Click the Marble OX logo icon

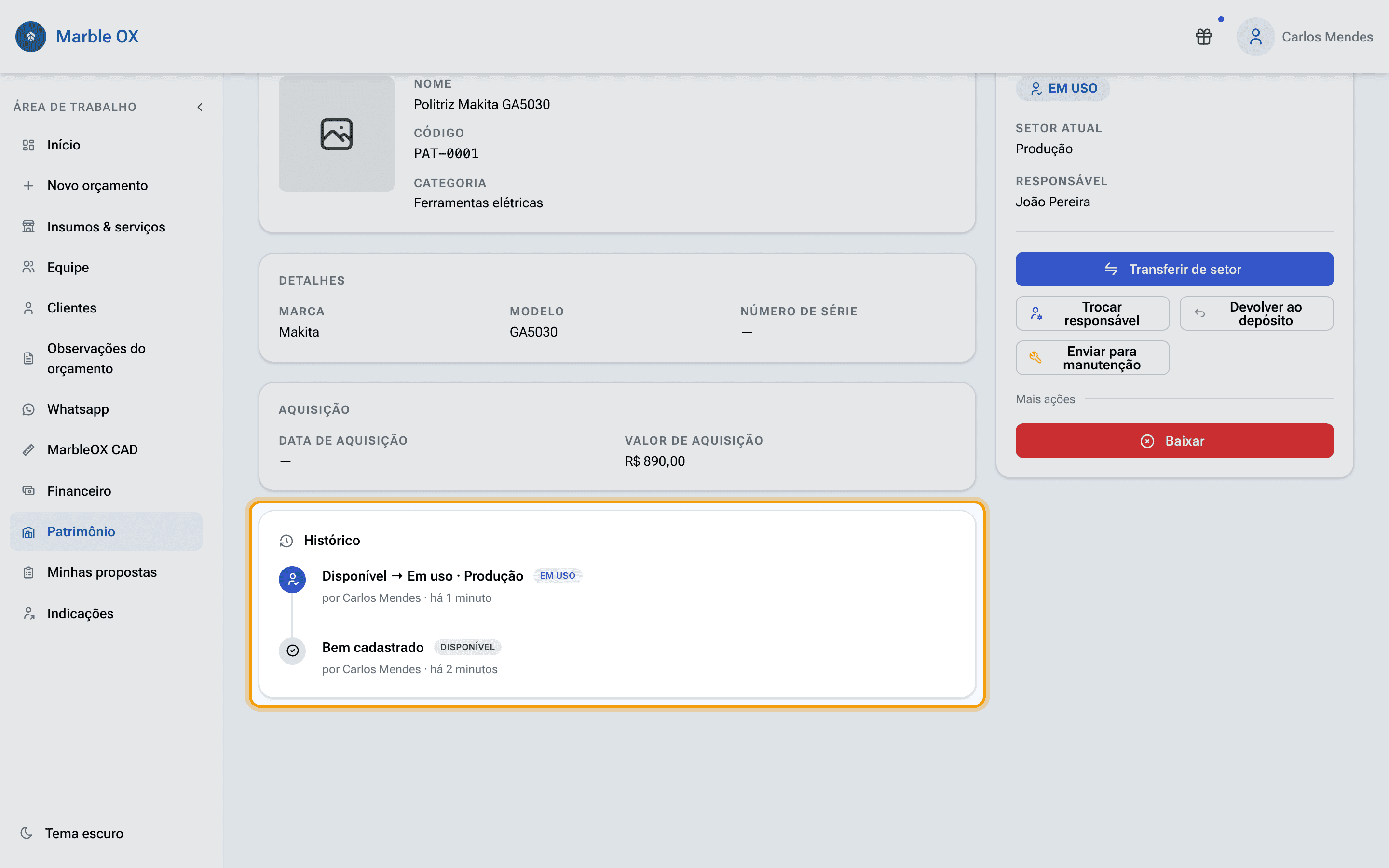click(31, 37)
